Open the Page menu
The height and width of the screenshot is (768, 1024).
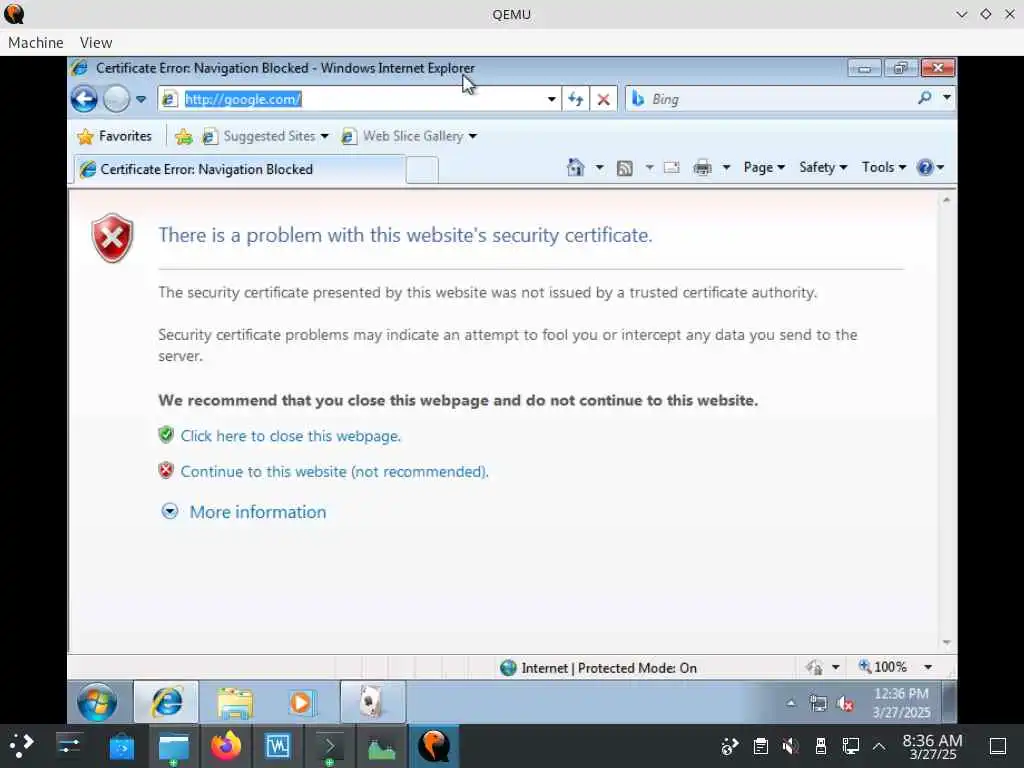click(x=764, y=167)
